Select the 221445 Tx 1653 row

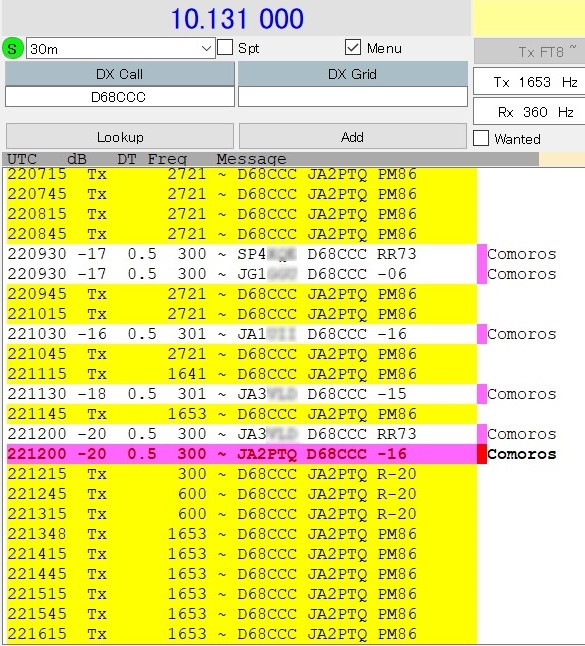point(242,574)
